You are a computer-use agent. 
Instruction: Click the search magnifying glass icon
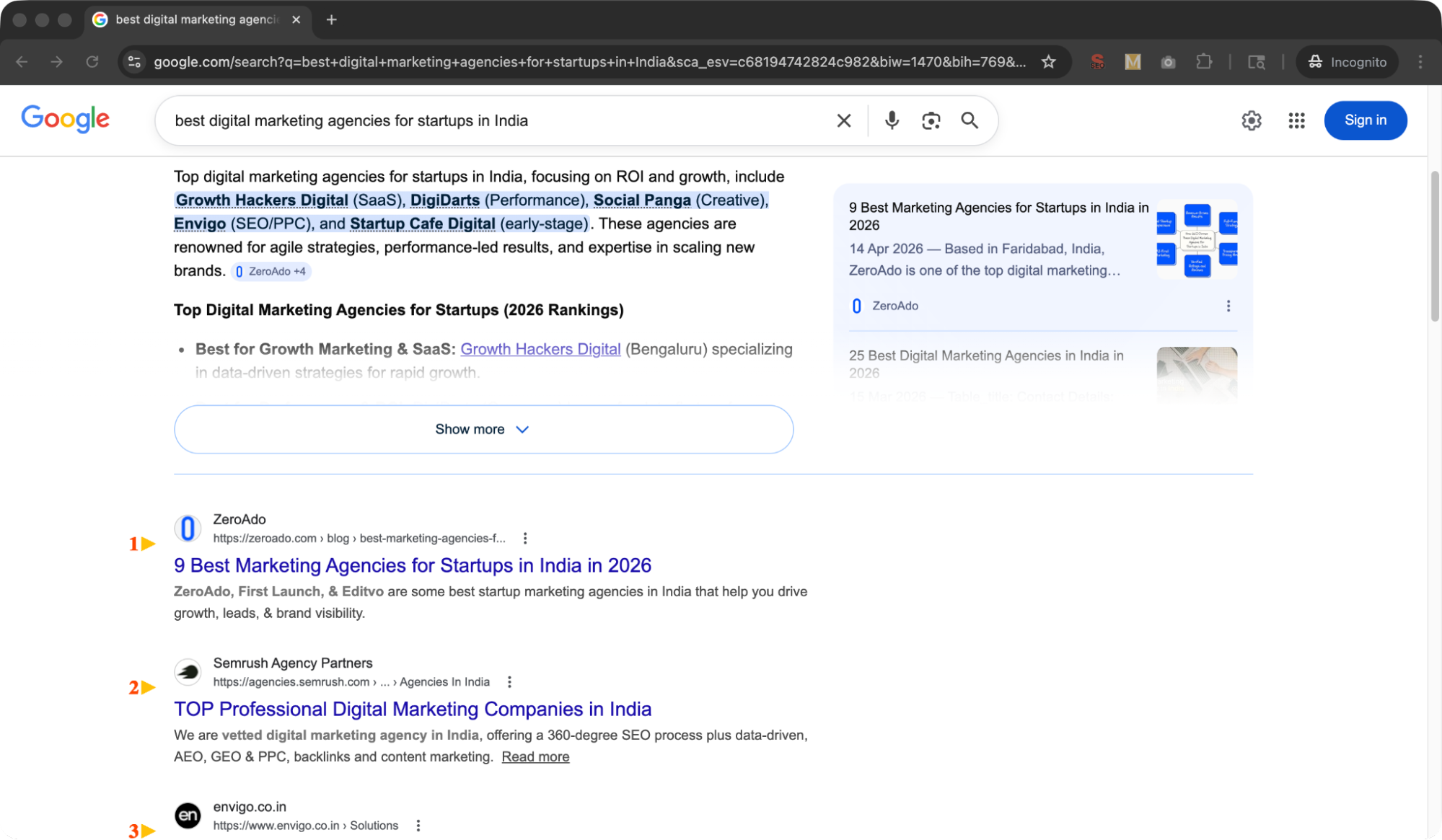click(970, 120)
